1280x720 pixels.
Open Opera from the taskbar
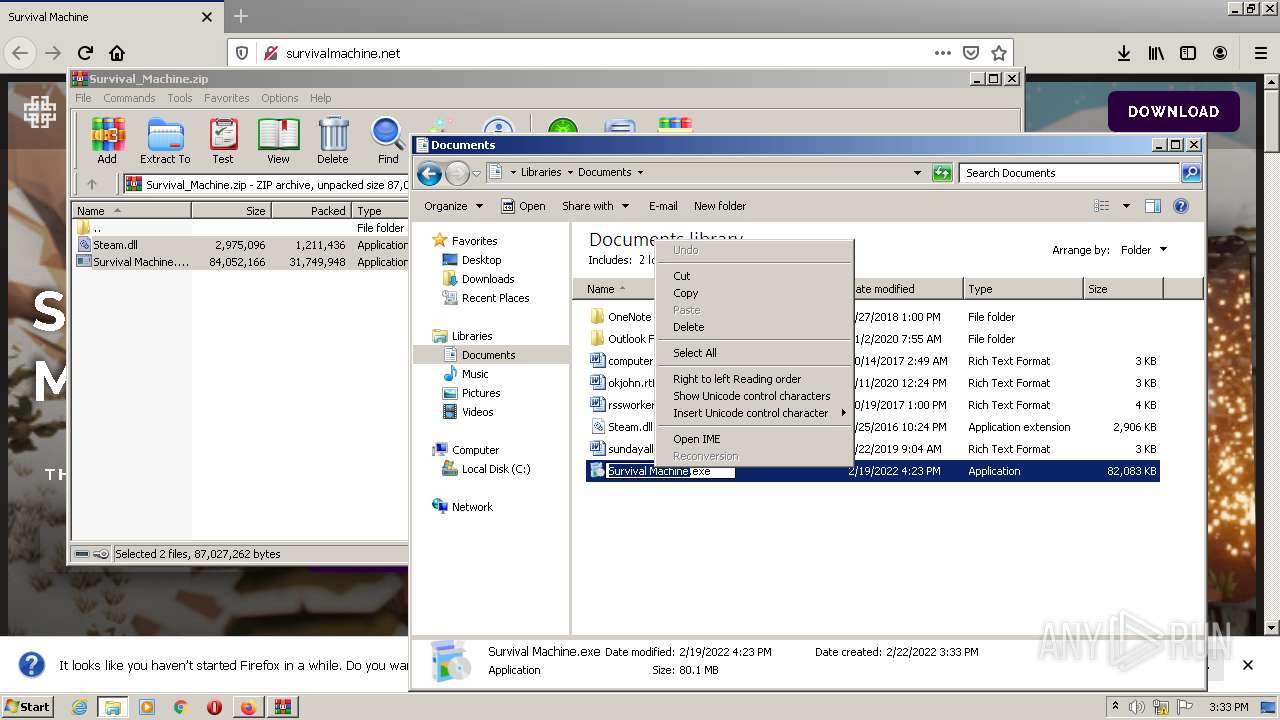pos(214,707)
